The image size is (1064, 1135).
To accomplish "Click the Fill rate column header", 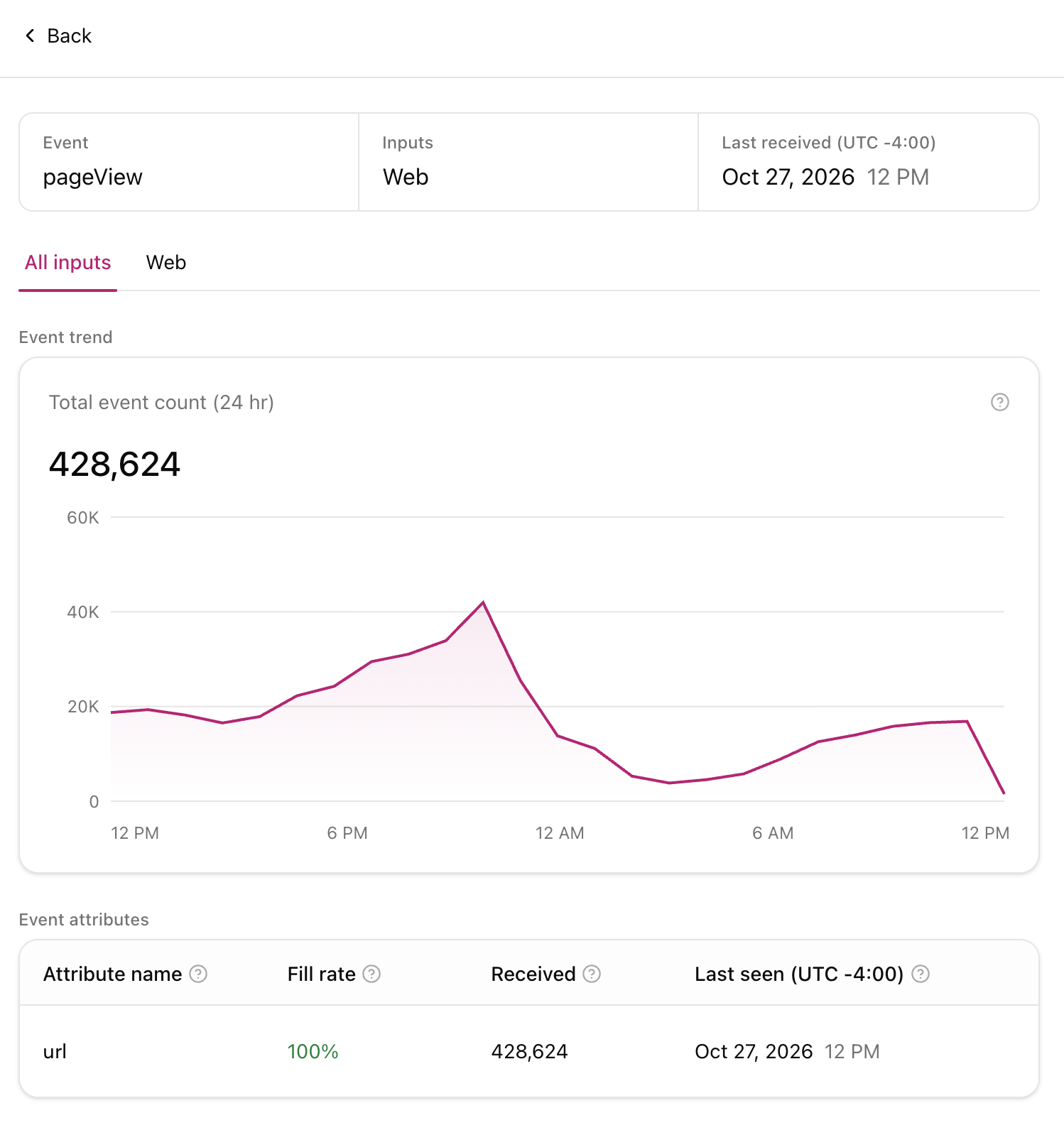I will (321, 974).
